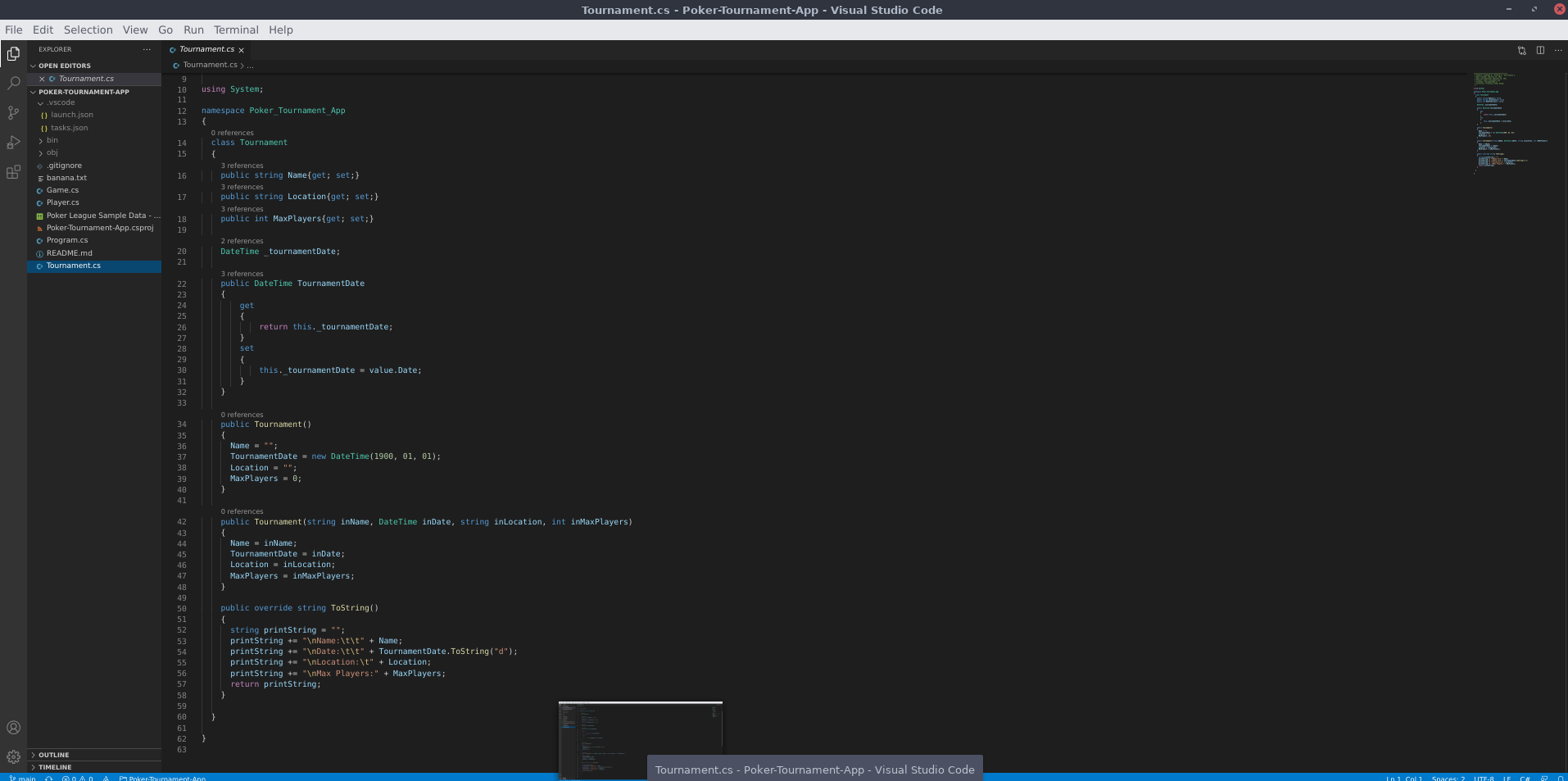Screen dimensions: 1568x781
Task: Open the Search view icon
Action: point(13,83)
